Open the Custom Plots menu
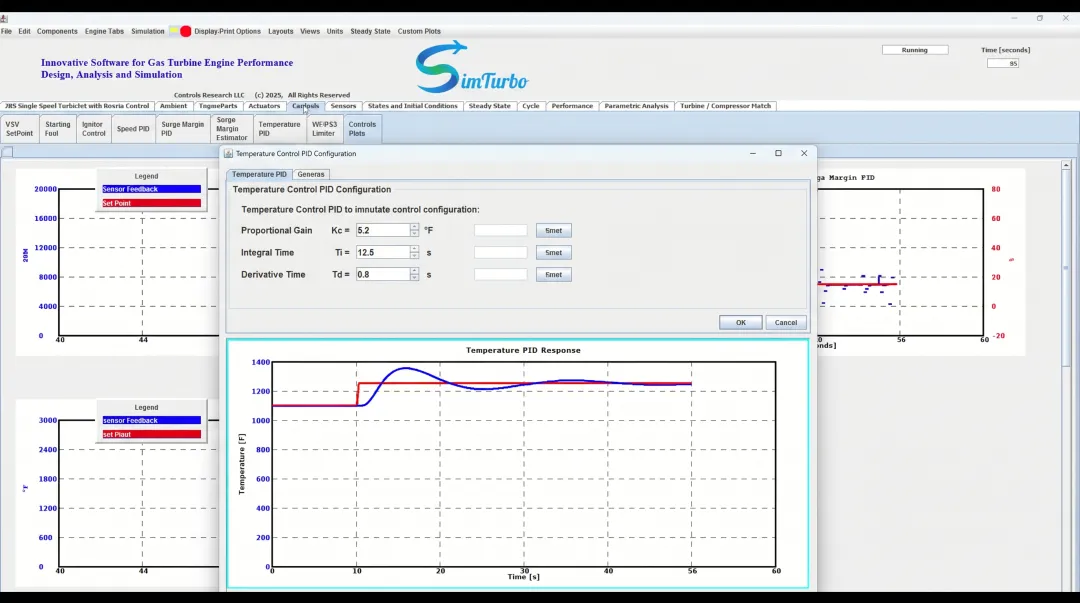Image resolution: width=1080 pixels, height=603 pixels. pyautogui.click(x=419, y=31)
